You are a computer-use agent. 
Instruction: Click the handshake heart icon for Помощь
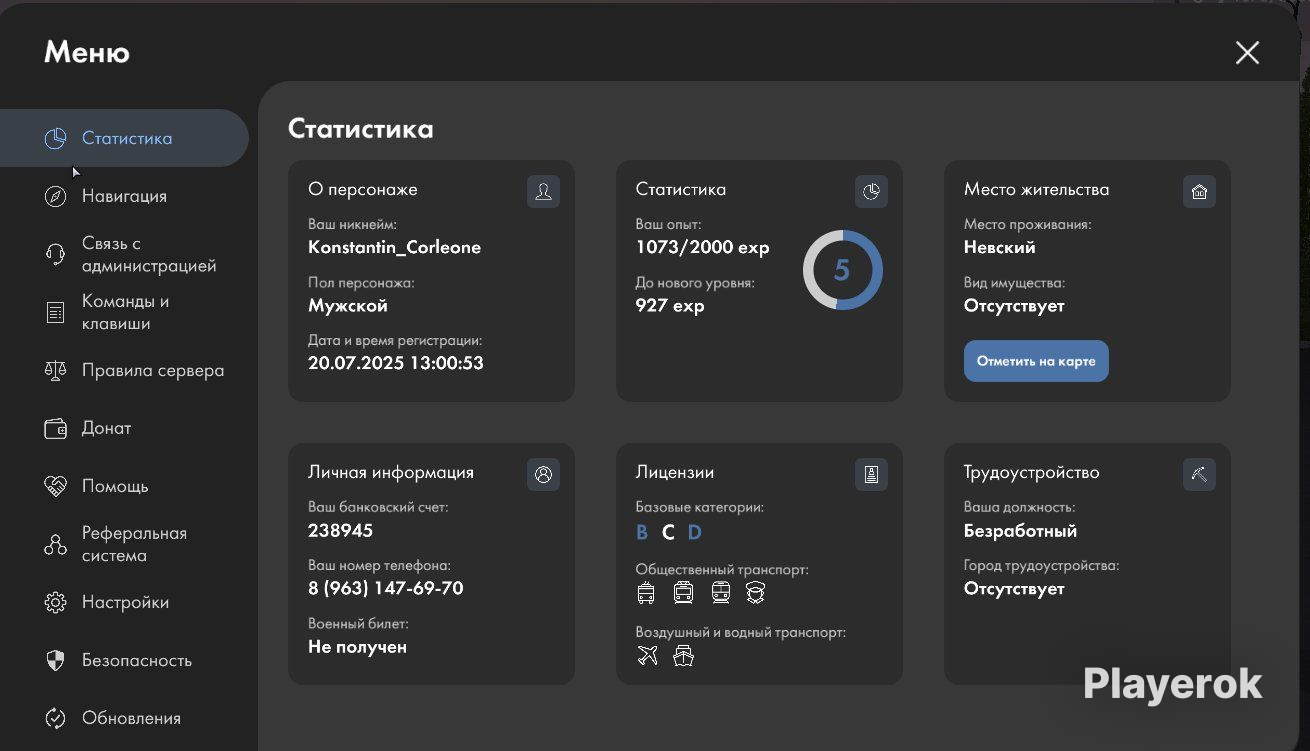point(56,486)
